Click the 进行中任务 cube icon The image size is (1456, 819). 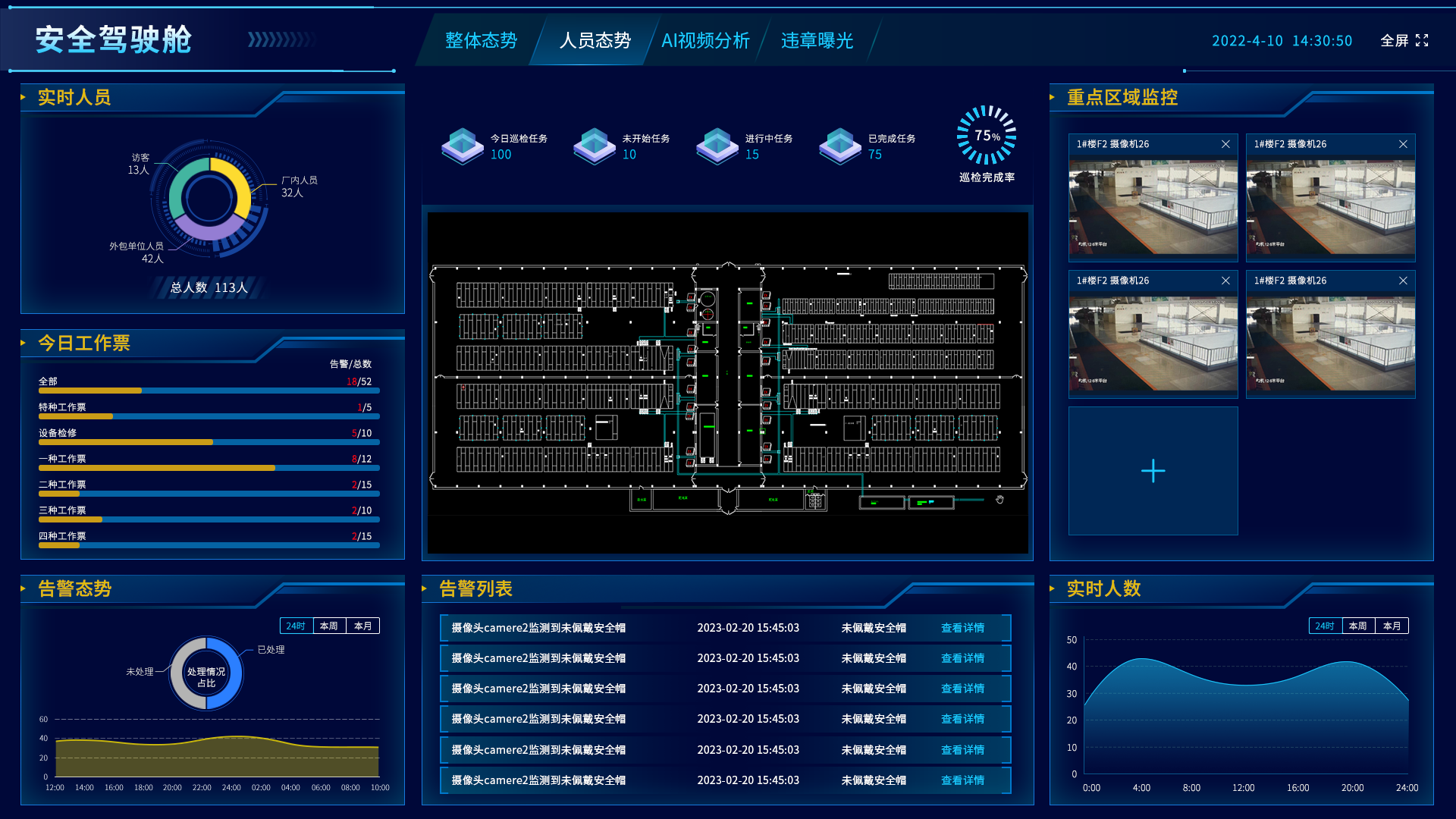(x=717, y=146)
